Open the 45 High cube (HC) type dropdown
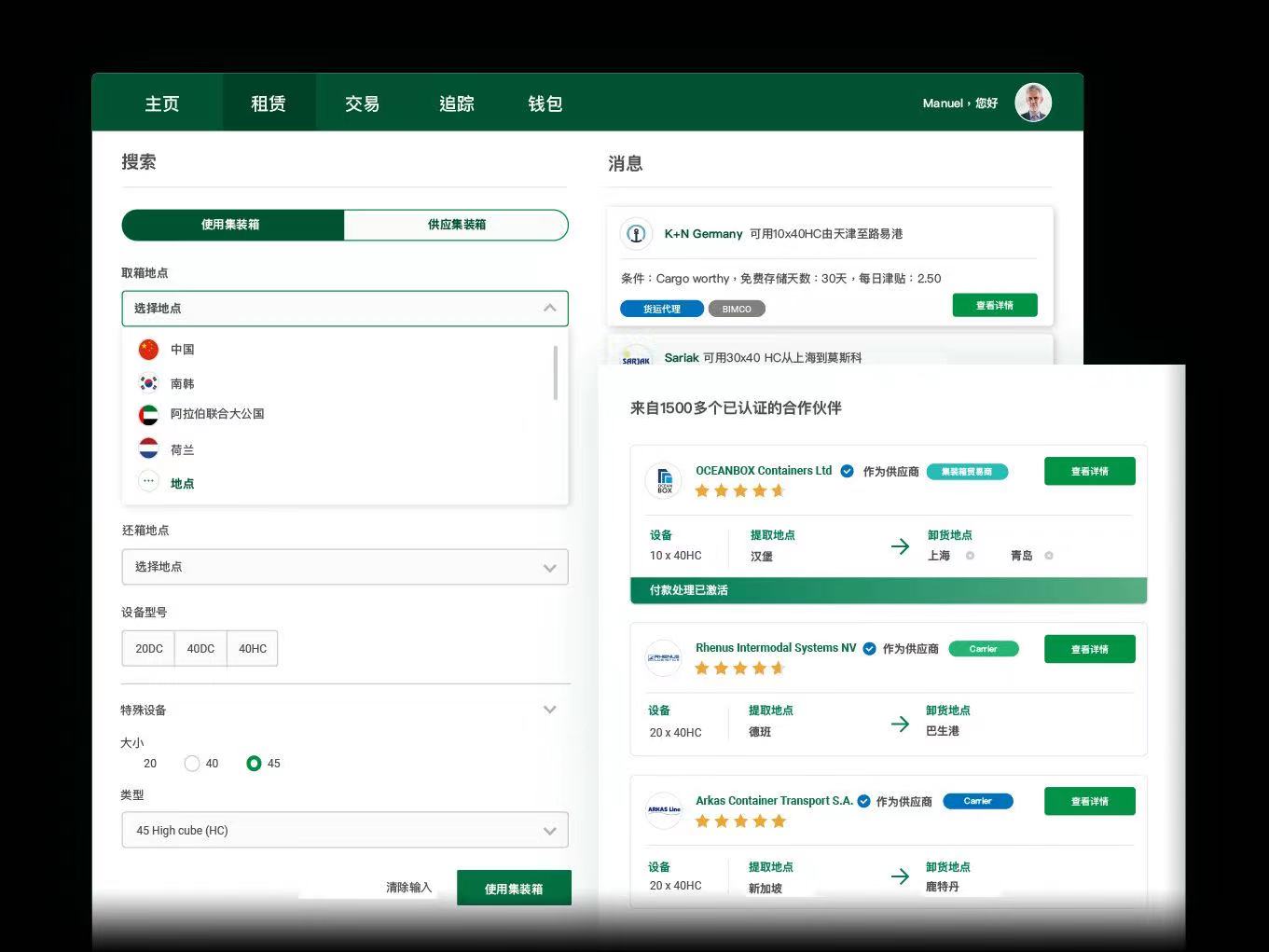Viewport: 1269px width, 952px height. coord(344,830)
